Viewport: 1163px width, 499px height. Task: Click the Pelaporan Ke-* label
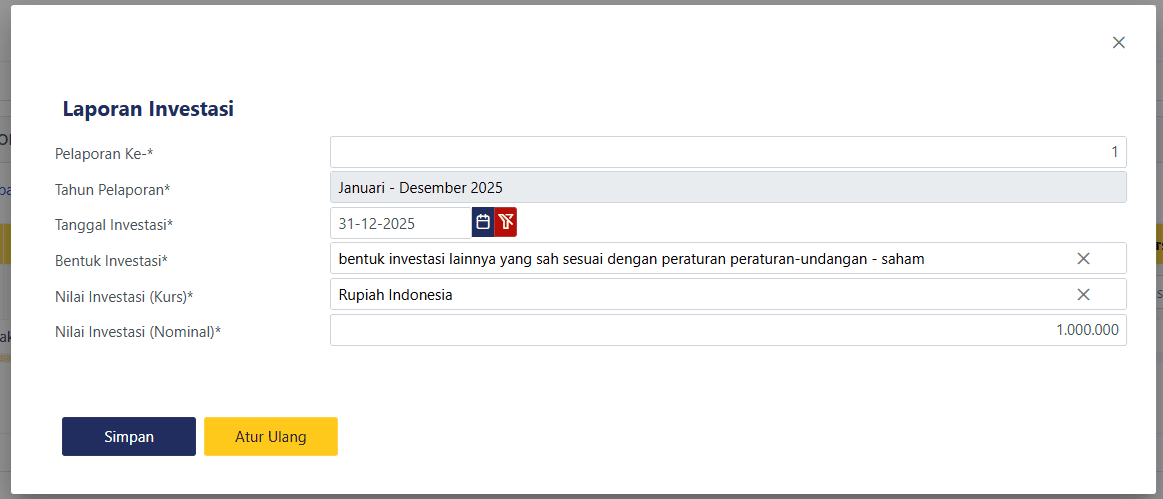tap(104, 153)
